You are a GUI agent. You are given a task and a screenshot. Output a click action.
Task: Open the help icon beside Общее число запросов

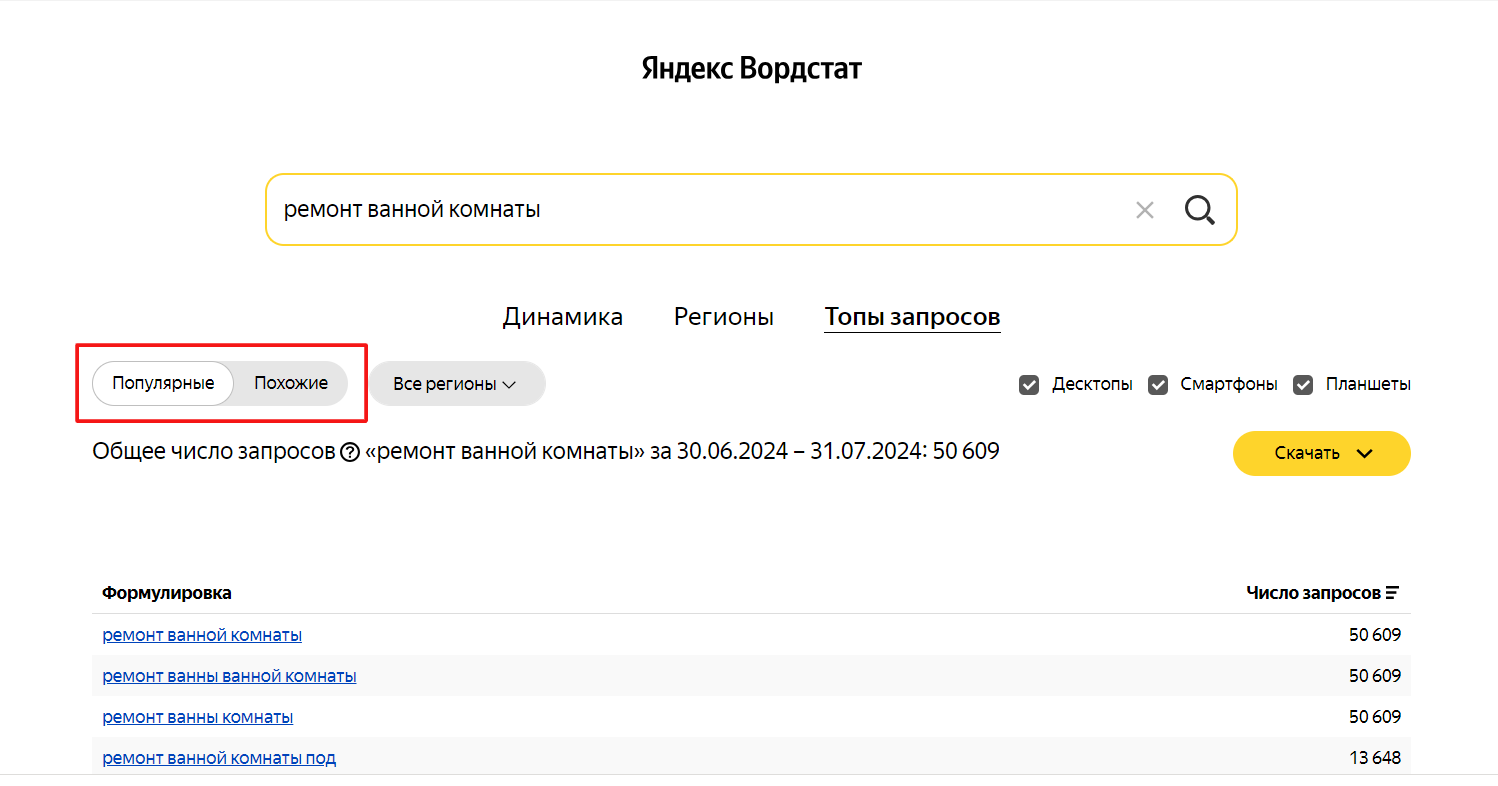point(350,453)
